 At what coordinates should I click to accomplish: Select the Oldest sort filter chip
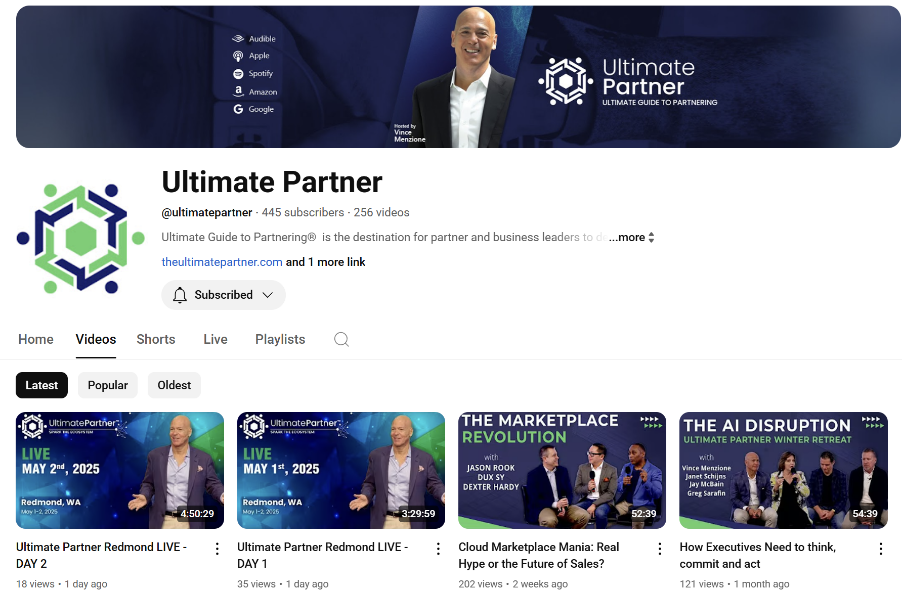pyautogui.click(x=174, y=385)
